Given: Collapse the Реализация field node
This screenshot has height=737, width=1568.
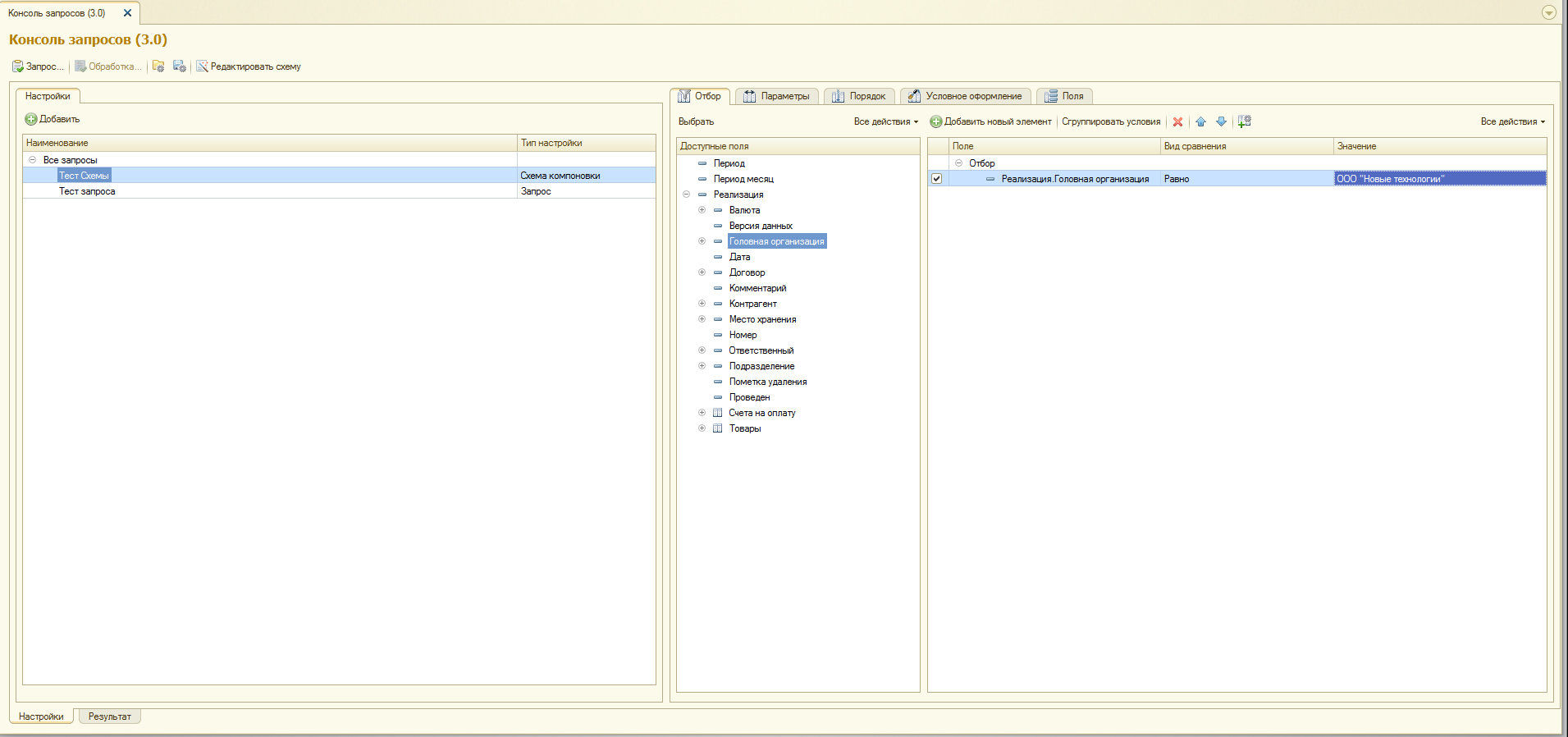Looking at the screenshot, I should [x=687, y=195].
